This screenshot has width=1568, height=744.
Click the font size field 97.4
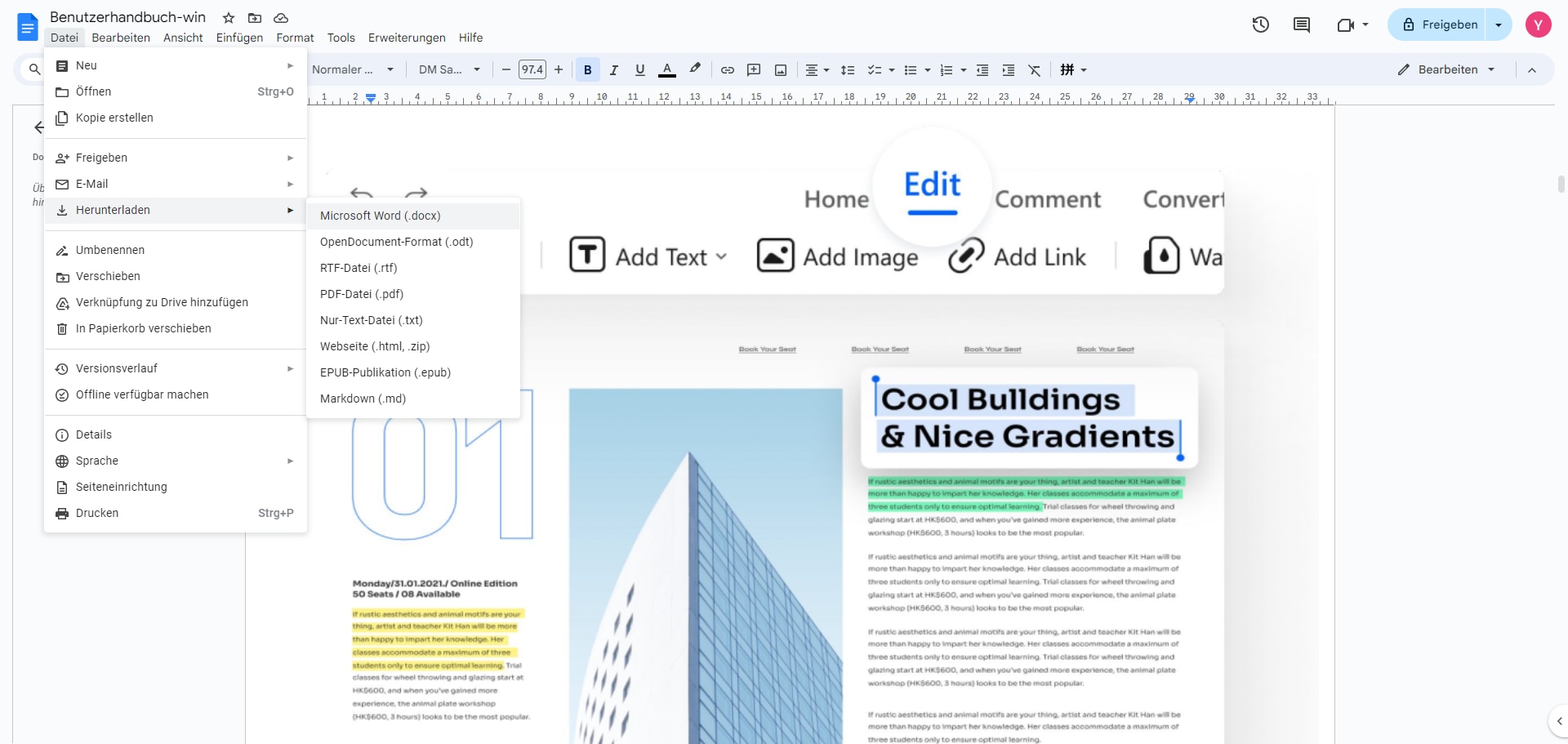[532, 70]
